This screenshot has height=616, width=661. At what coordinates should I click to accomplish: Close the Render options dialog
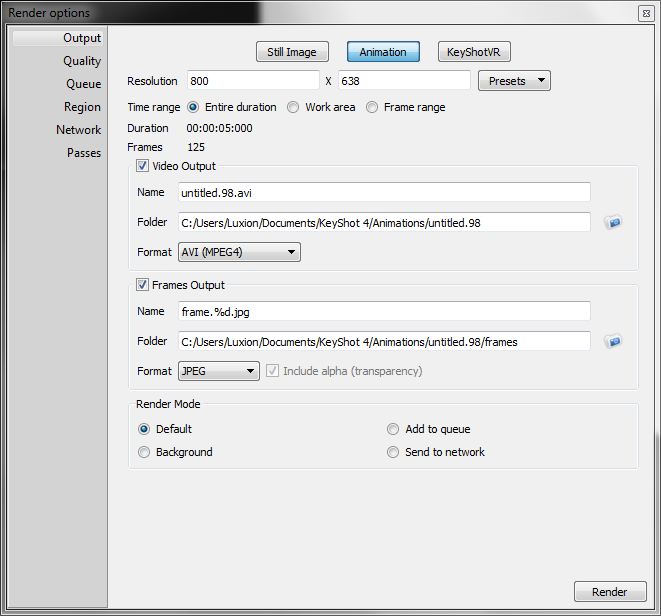pos(646,13)
